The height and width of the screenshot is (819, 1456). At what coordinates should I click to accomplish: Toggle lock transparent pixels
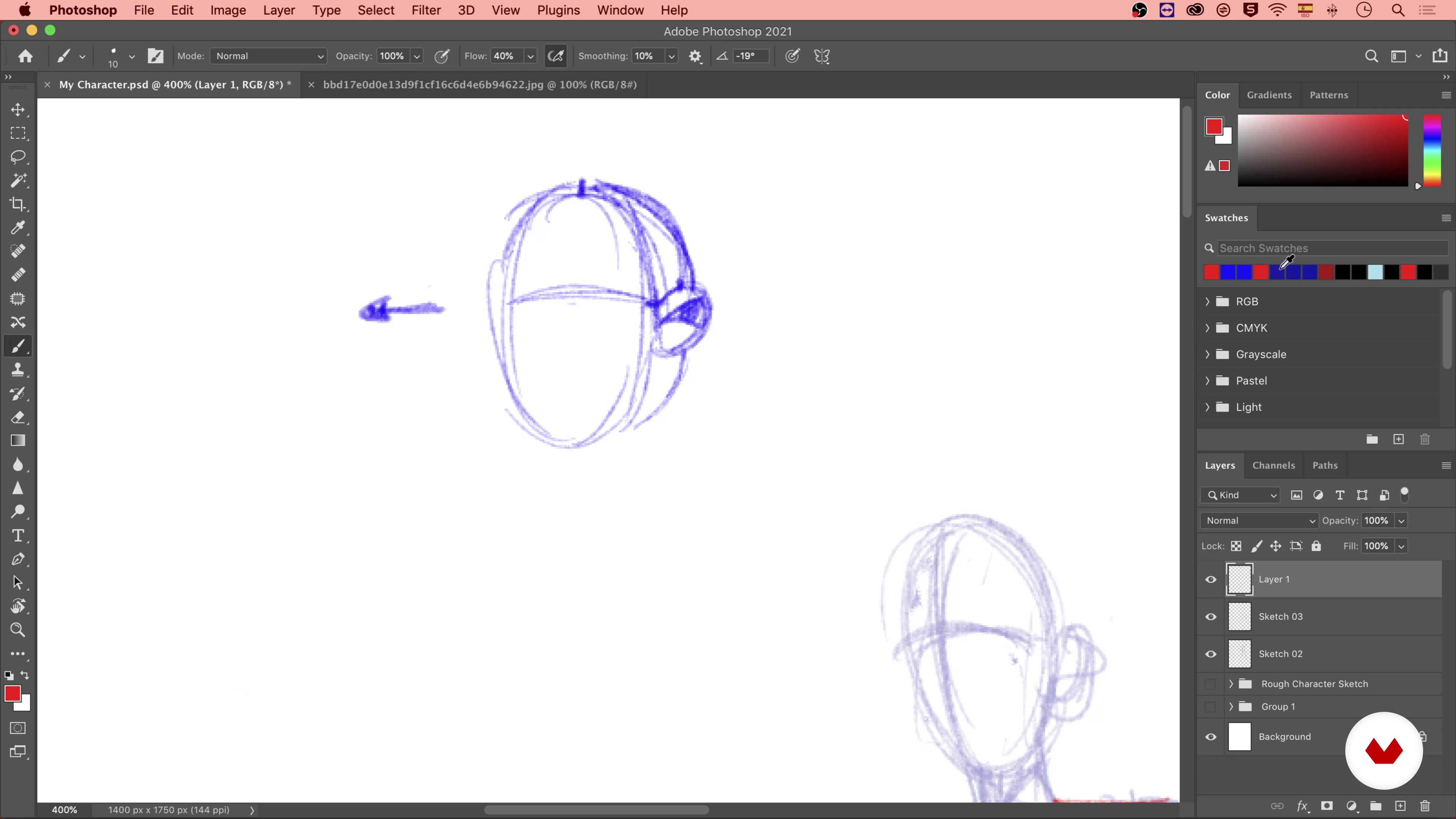pos(1236,546)
